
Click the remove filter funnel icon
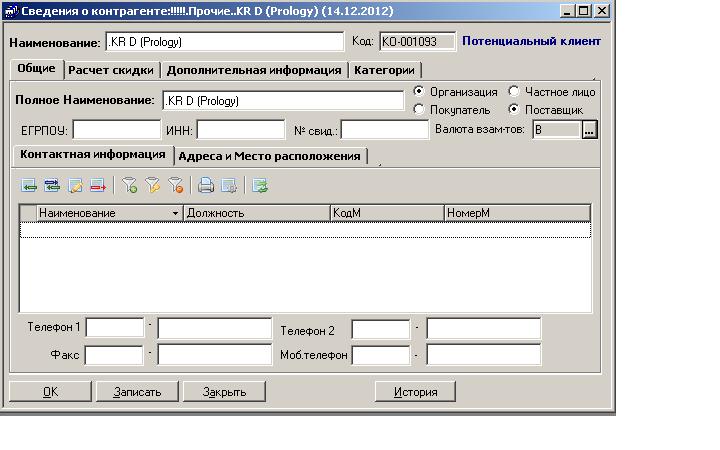[x=175, y=185]
